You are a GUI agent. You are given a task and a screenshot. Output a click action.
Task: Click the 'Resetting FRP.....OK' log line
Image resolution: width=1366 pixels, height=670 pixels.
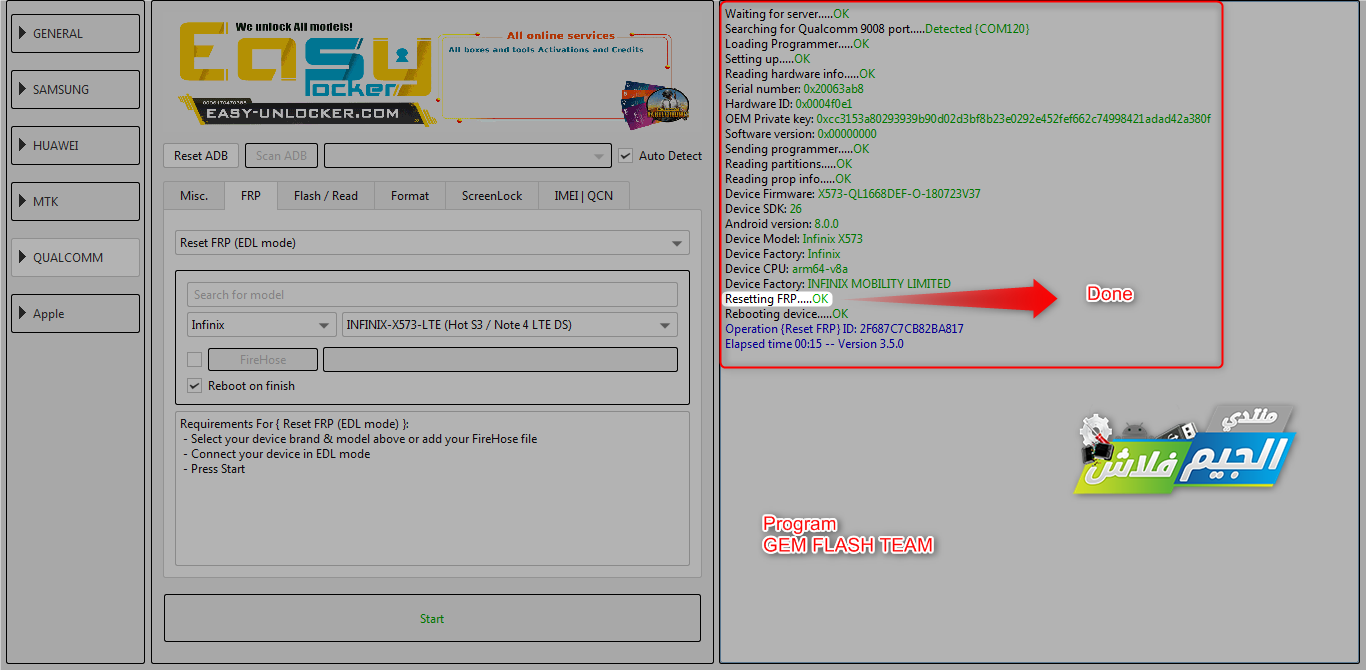point(777,298)
